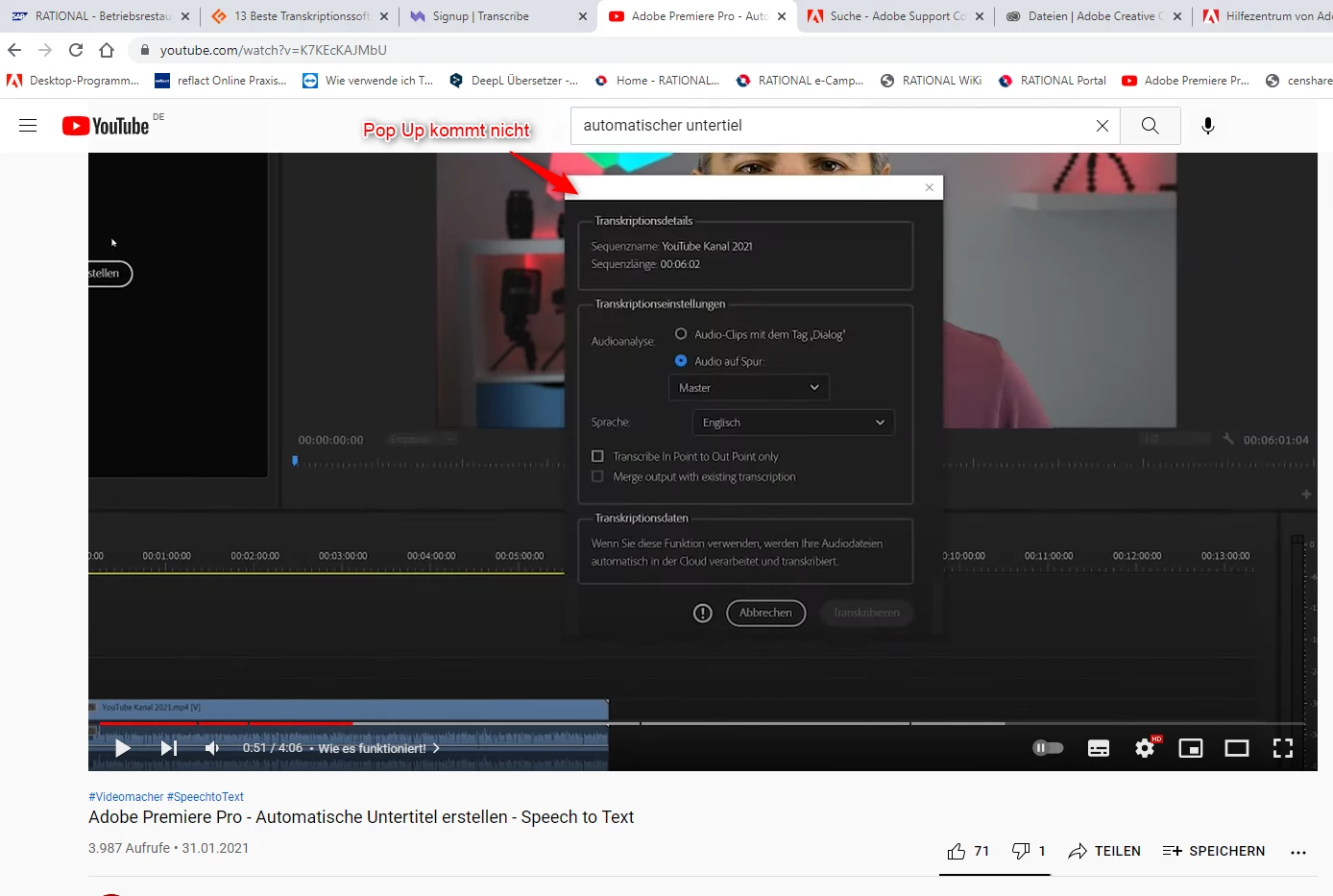
Task: Go back to the previous page
Action: point(14,50)
